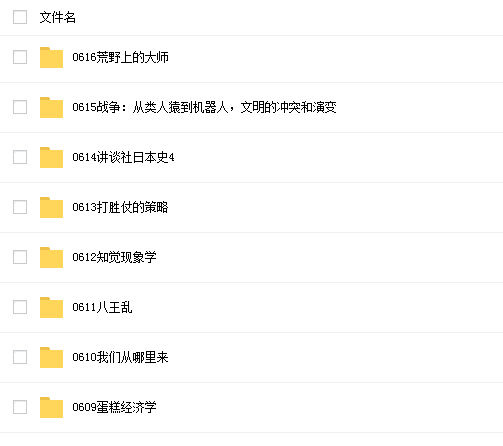Click the folder icon for 0609蛋糕经济学
Screen dimensions: 503x446
click(x=51, y=407)
